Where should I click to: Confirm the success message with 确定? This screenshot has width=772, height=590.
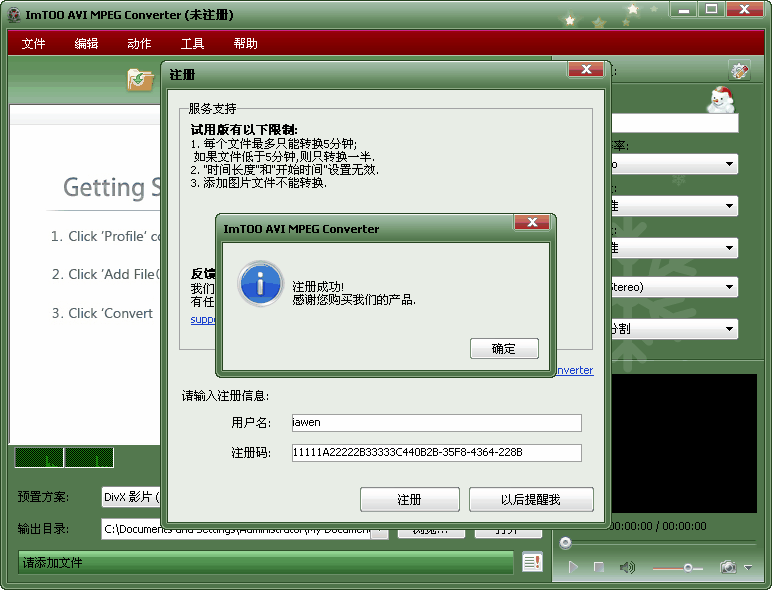504,349
